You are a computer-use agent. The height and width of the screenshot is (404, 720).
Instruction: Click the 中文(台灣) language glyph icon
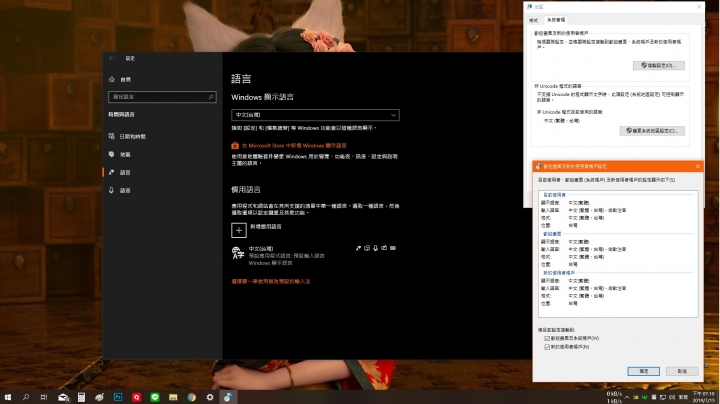pos(237,252)
